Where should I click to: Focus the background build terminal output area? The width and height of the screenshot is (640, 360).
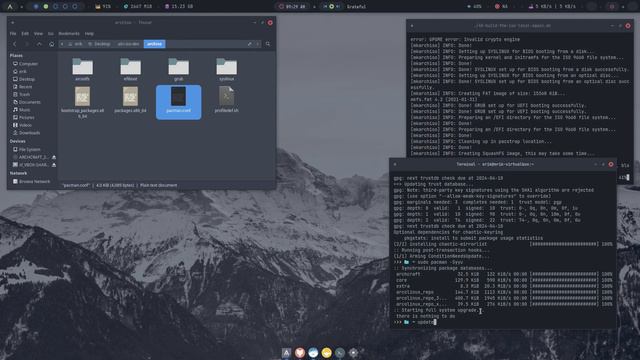pyautogui.click(x=520, y=96)
